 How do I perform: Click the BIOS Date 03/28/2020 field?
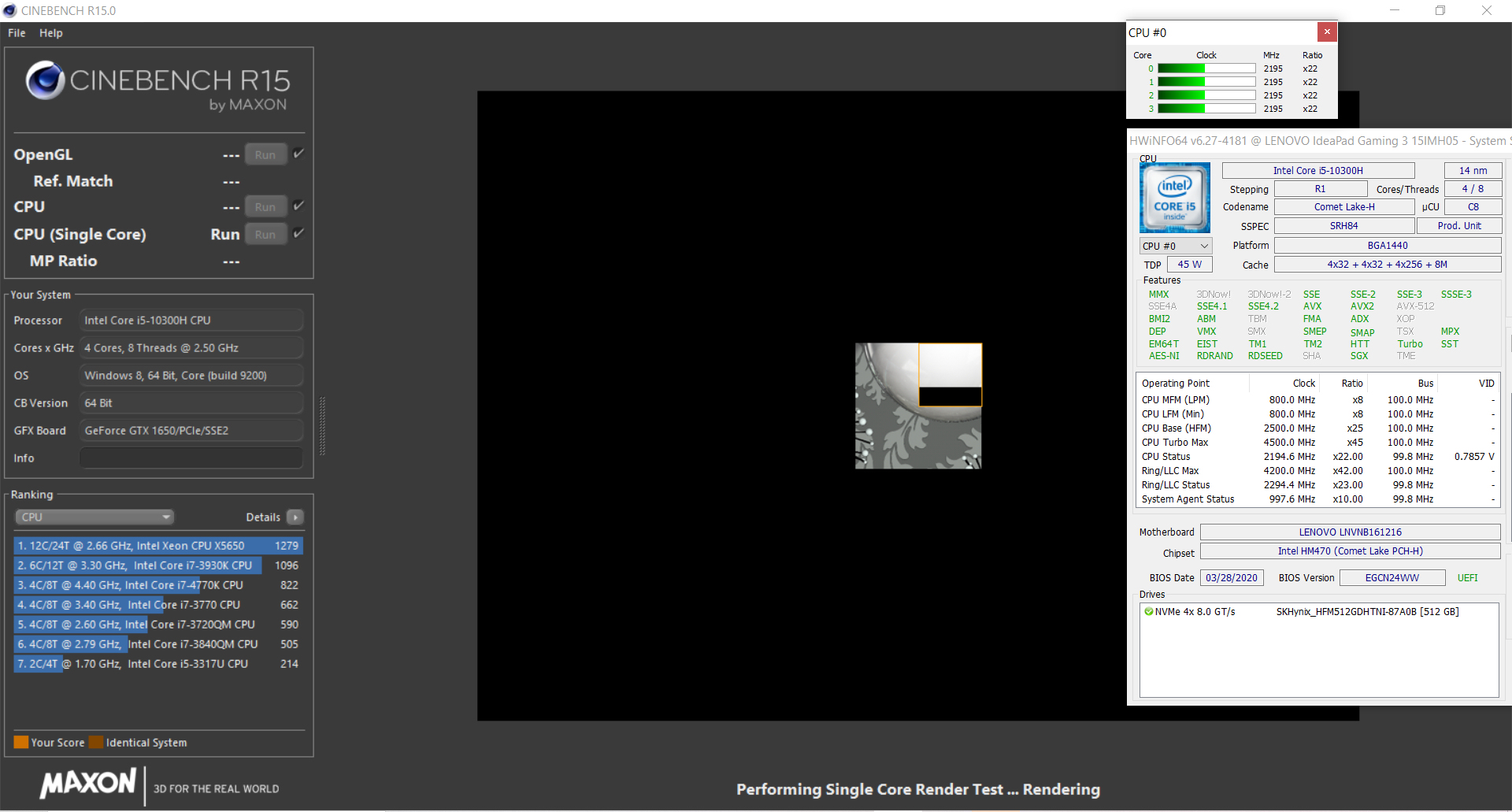(x=1232, y=578)
